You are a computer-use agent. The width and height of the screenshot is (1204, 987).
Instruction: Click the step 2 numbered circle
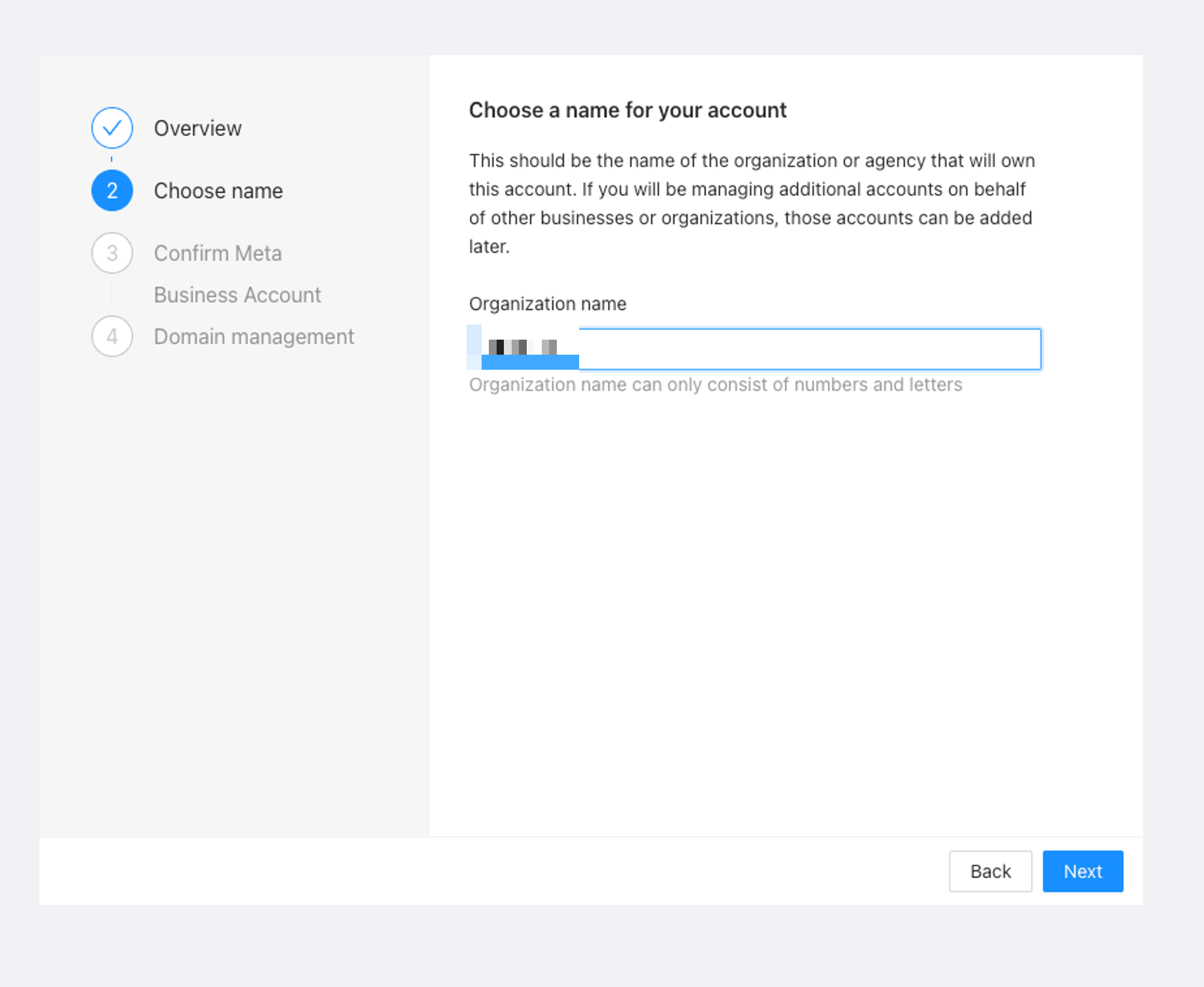(112, 191)
